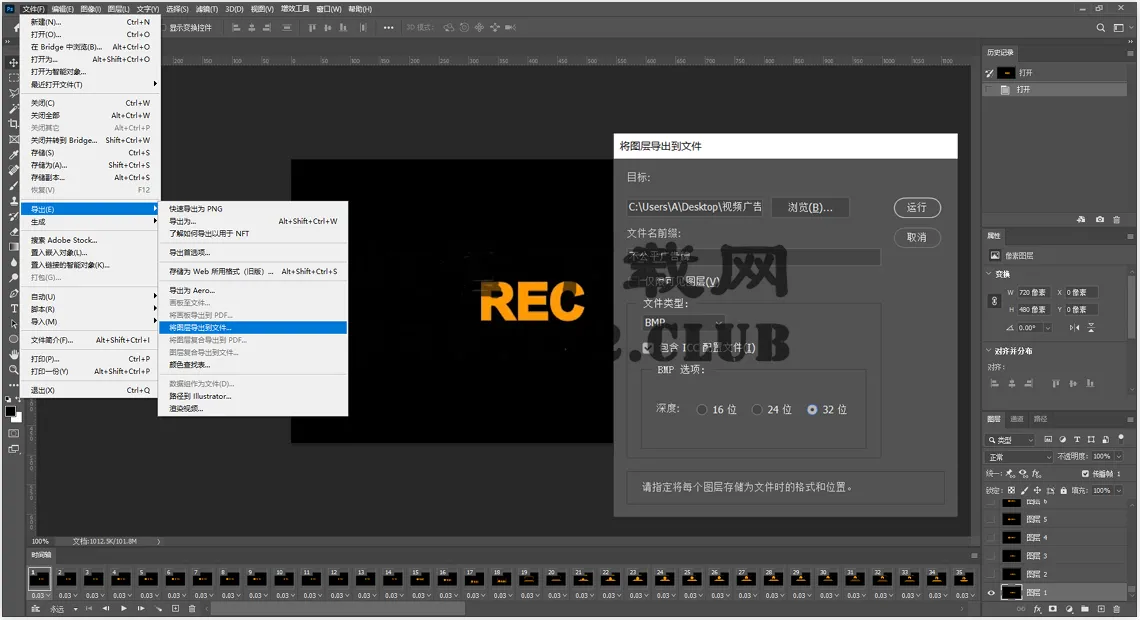
Task: Click the 浏览(B)... button
Action: click(810, 208)
